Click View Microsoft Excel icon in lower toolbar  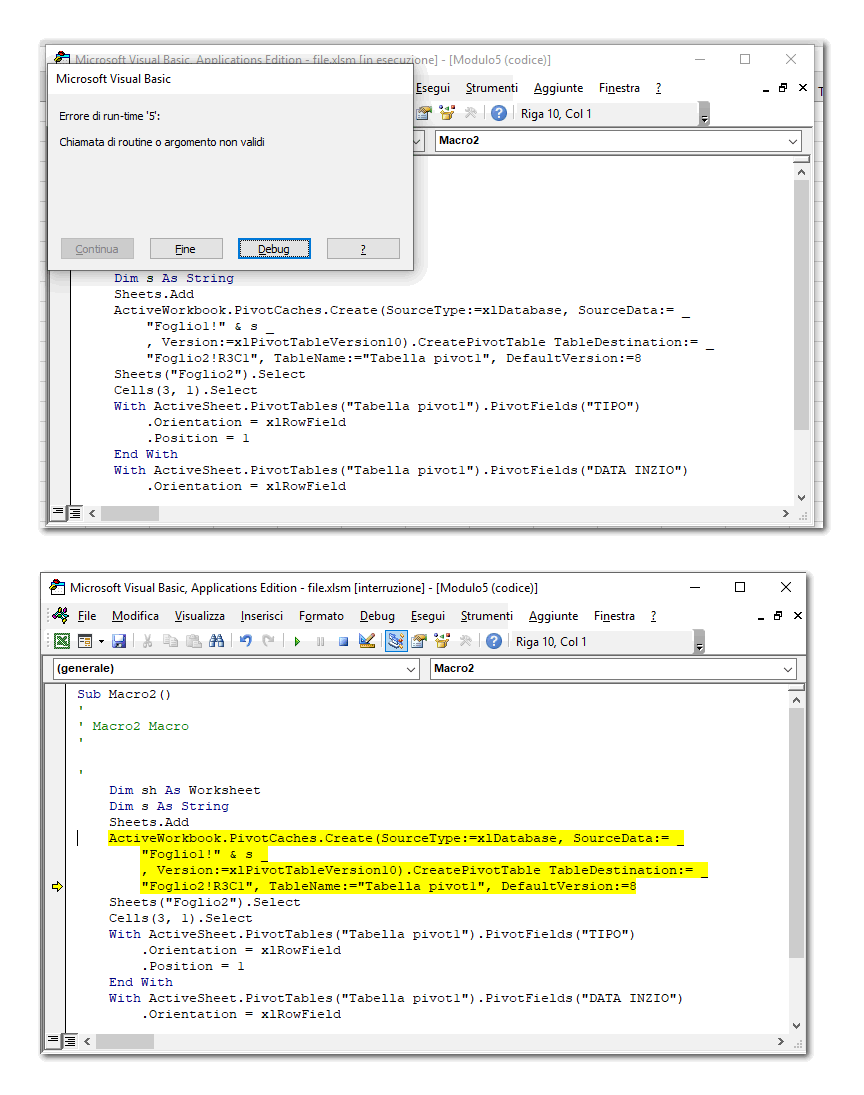pyautogui.click(x=62, y=641)
